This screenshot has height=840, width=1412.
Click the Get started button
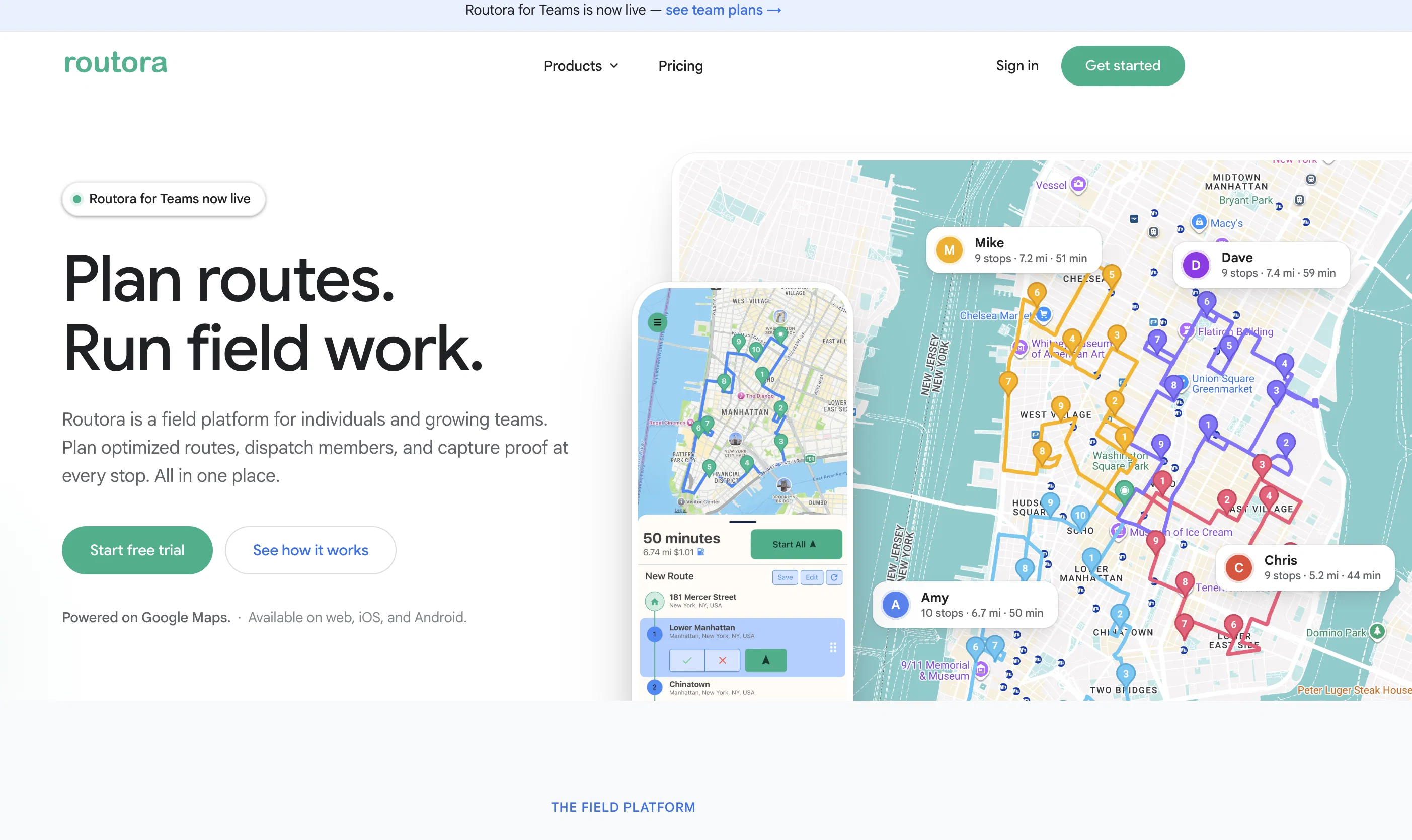click(1122, 66)
